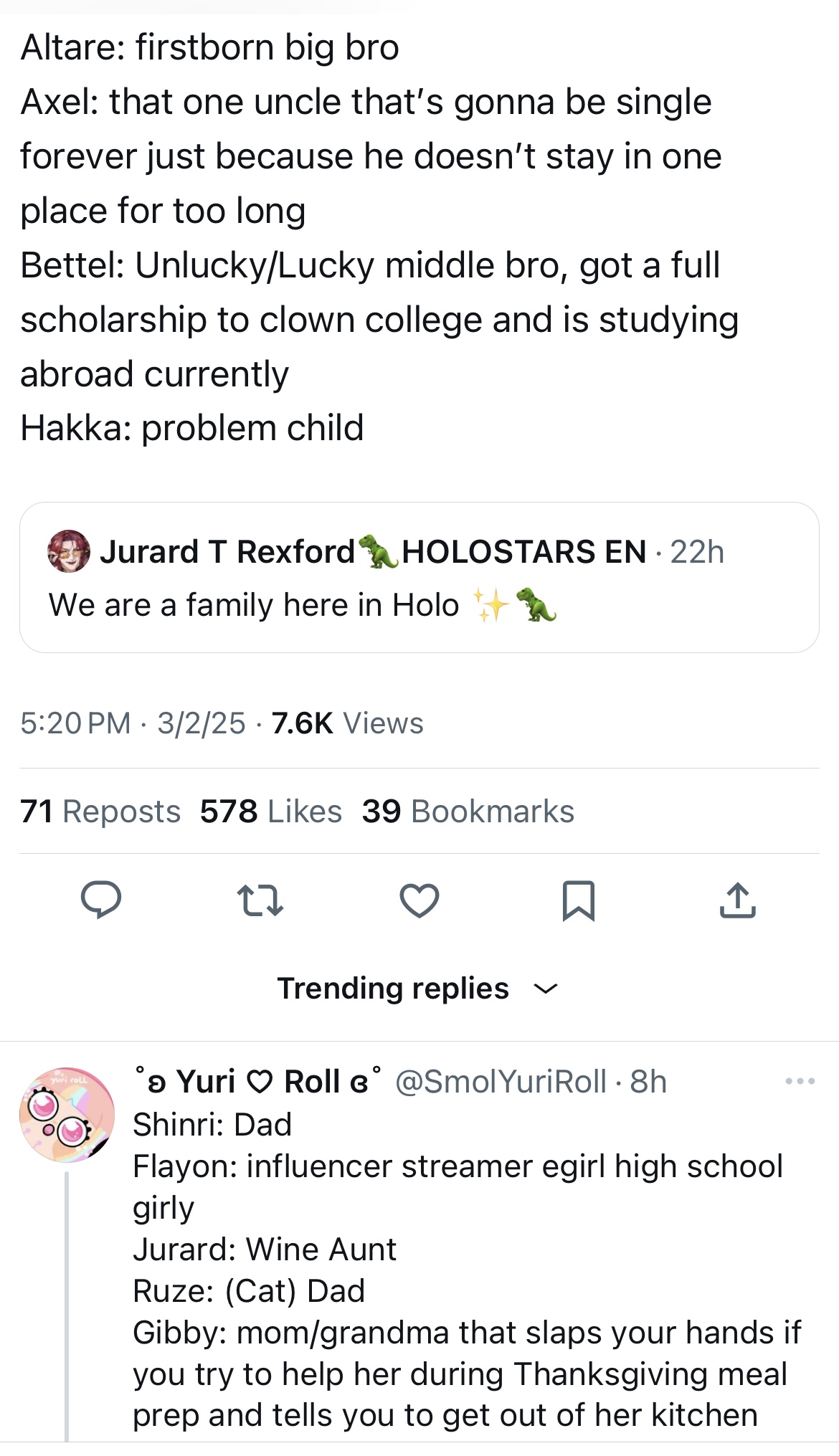Tap the 7.6K Views count
Viewport: 839px width, 1456px height.
coord(348,723)
